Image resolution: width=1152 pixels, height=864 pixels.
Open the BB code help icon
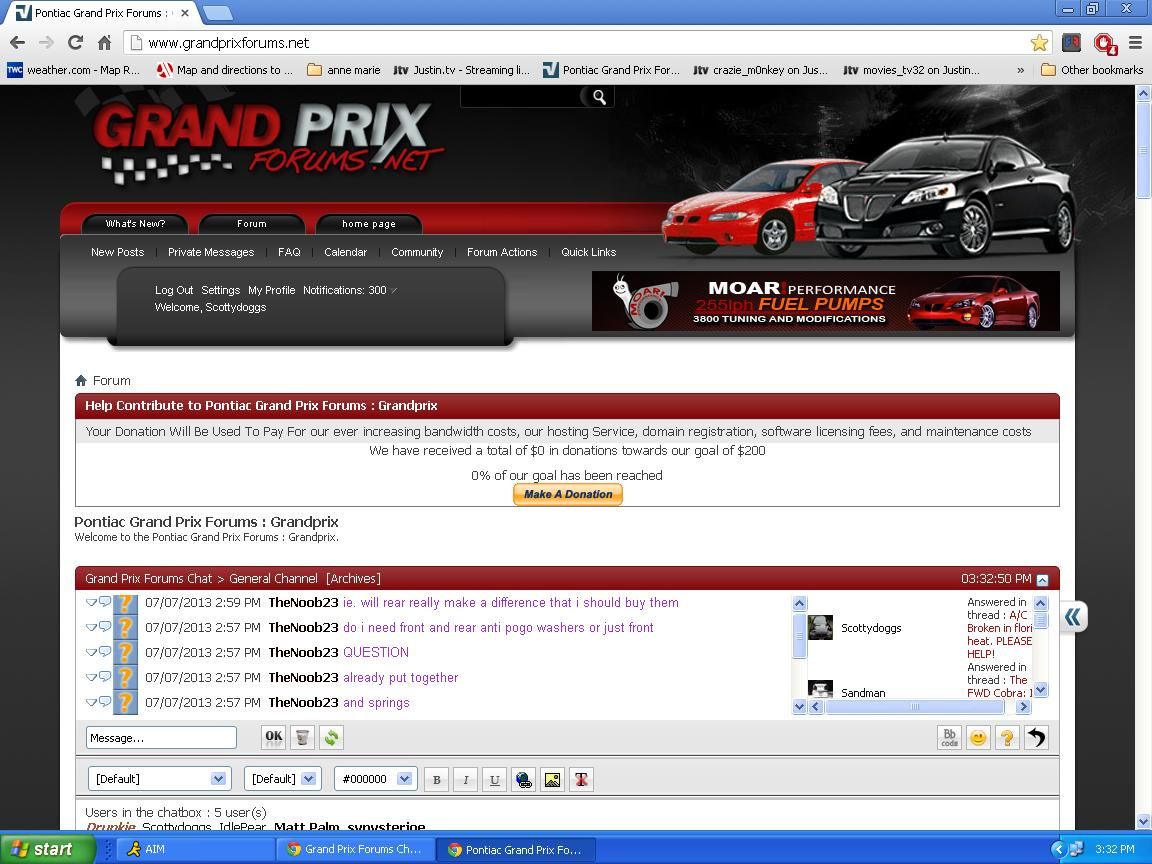coord(949,737)
